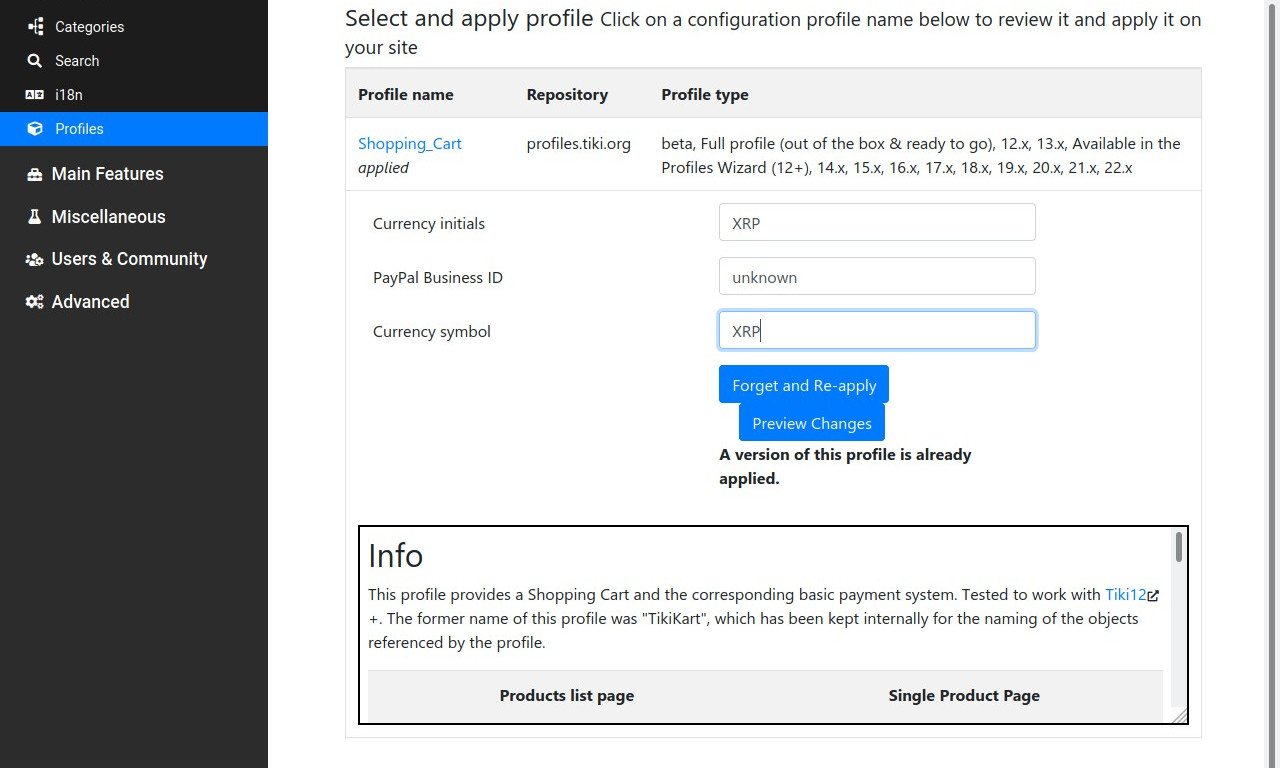This screenshot has height=768, width=1280.
Task: Click the external link icon beside Tiki12
Action: 1153,596
